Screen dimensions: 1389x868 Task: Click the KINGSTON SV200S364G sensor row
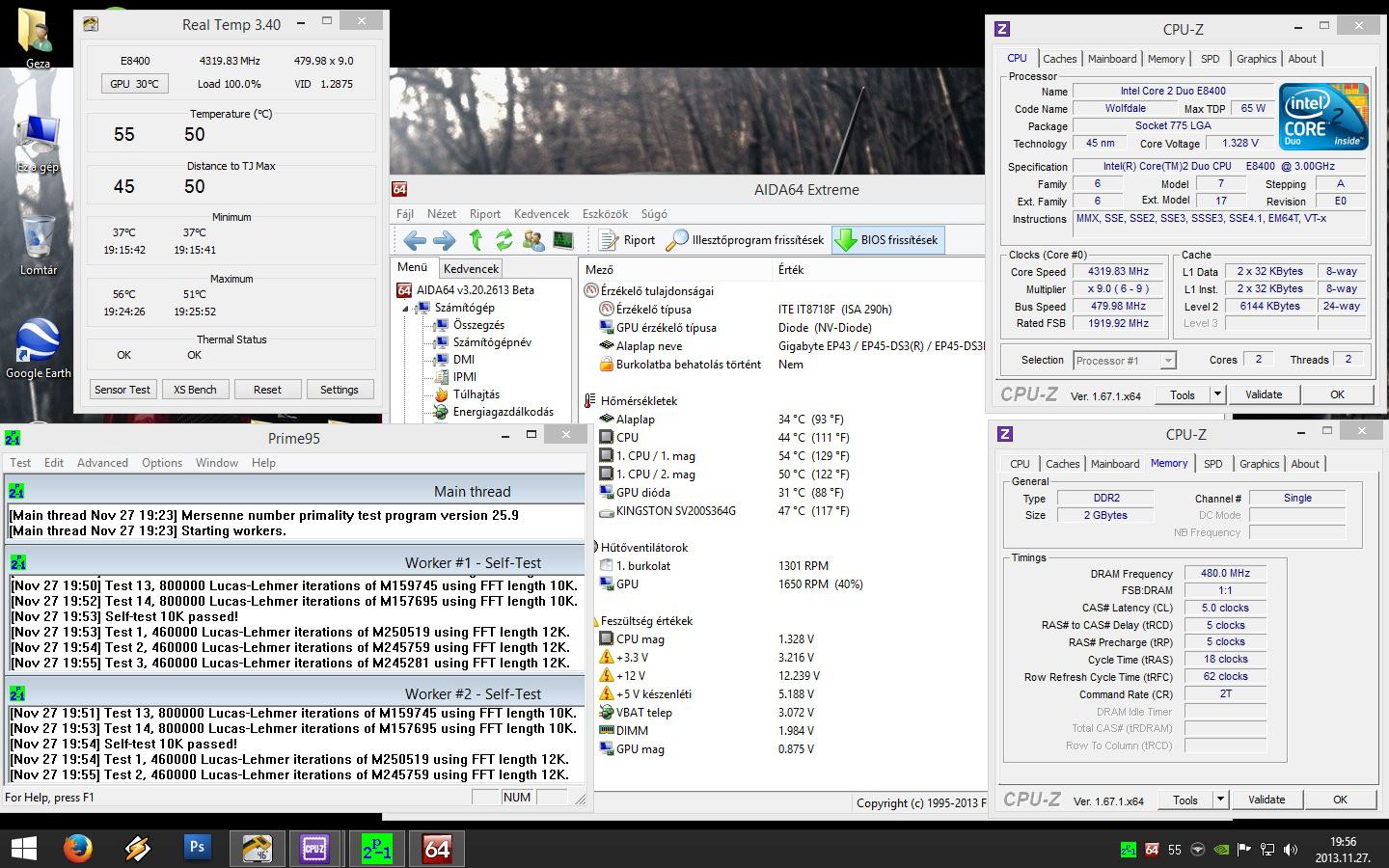781,511
